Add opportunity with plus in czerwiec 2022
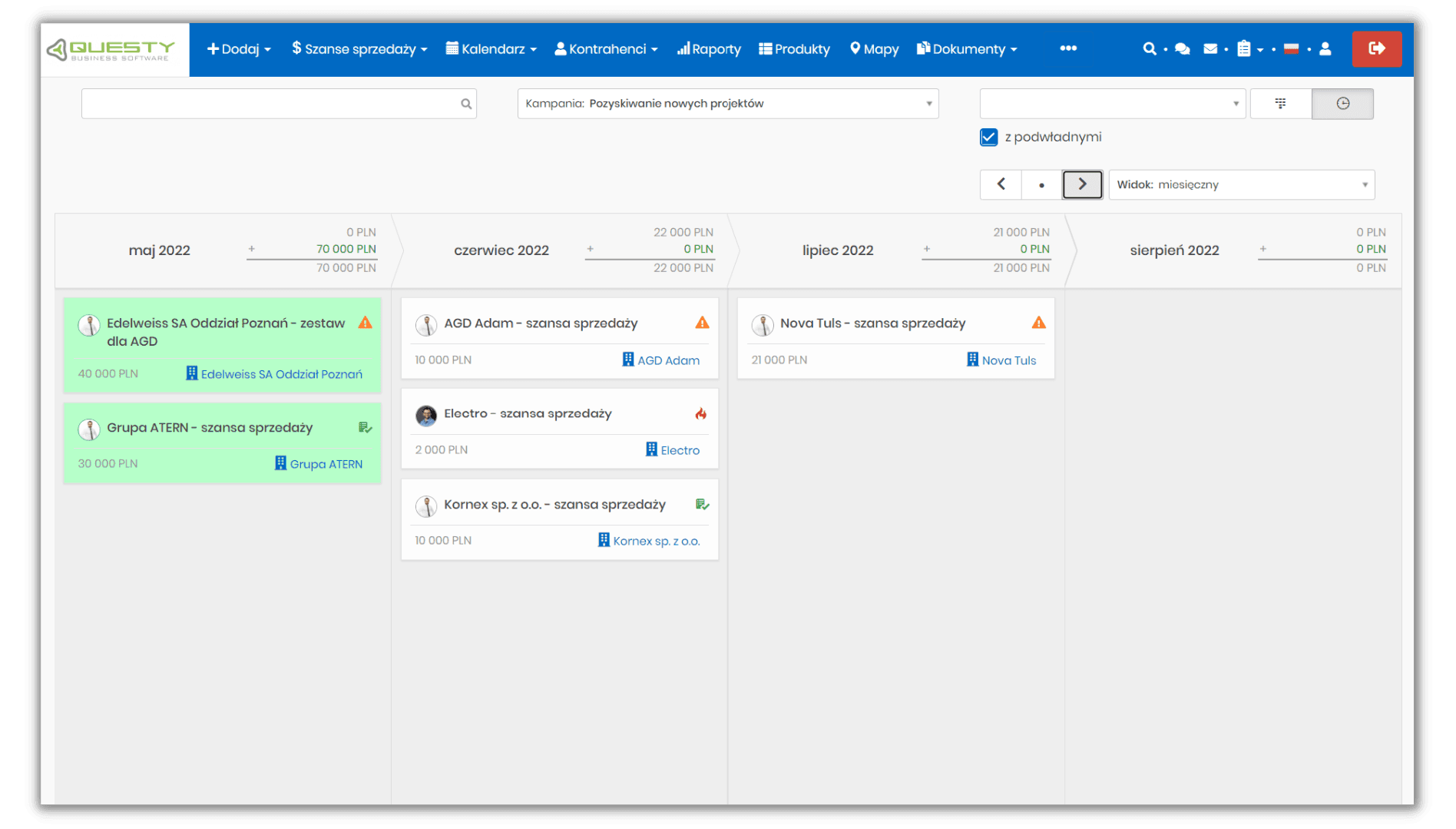The height and width of the screenshot is (829, 1456). (590, 249)
